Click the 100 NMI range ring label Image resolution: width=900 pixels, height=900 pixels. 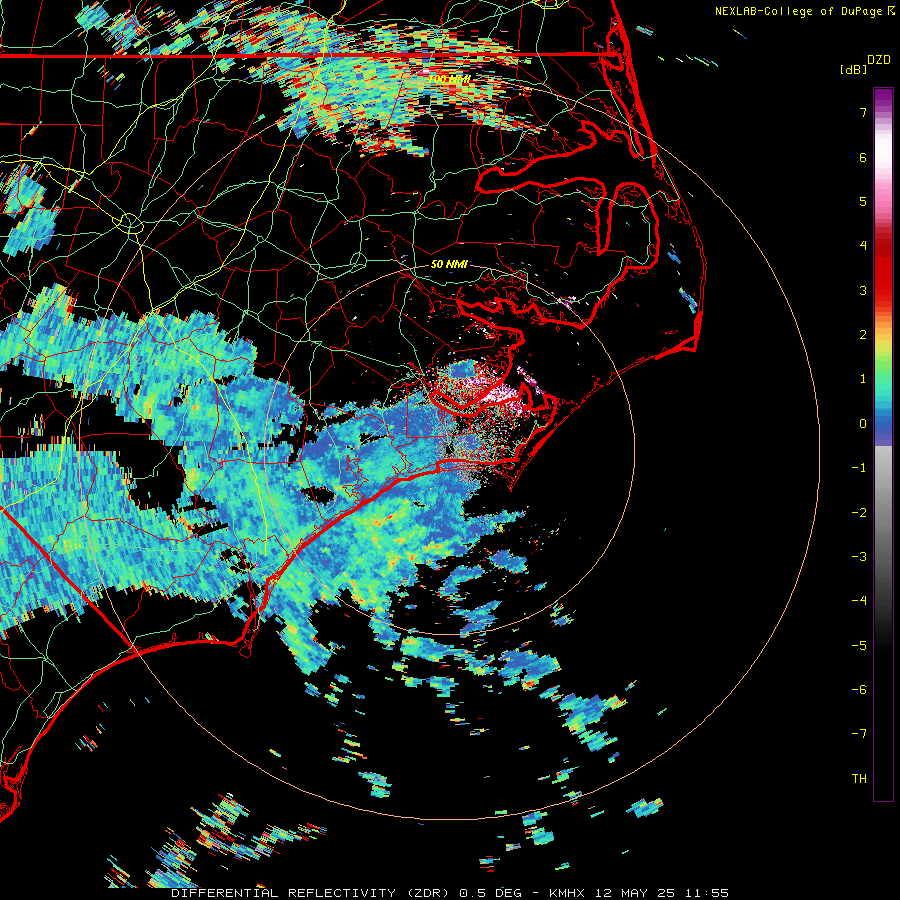(449, 79)
